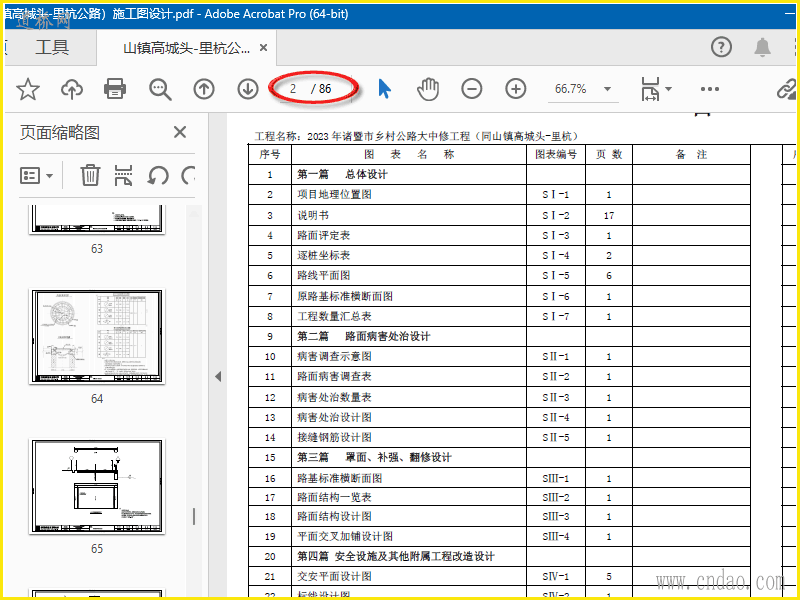The image size is (800, 600).
Task: Rotate pages counterclockwise
Action: pyautogui.click(x=158, y=176)
